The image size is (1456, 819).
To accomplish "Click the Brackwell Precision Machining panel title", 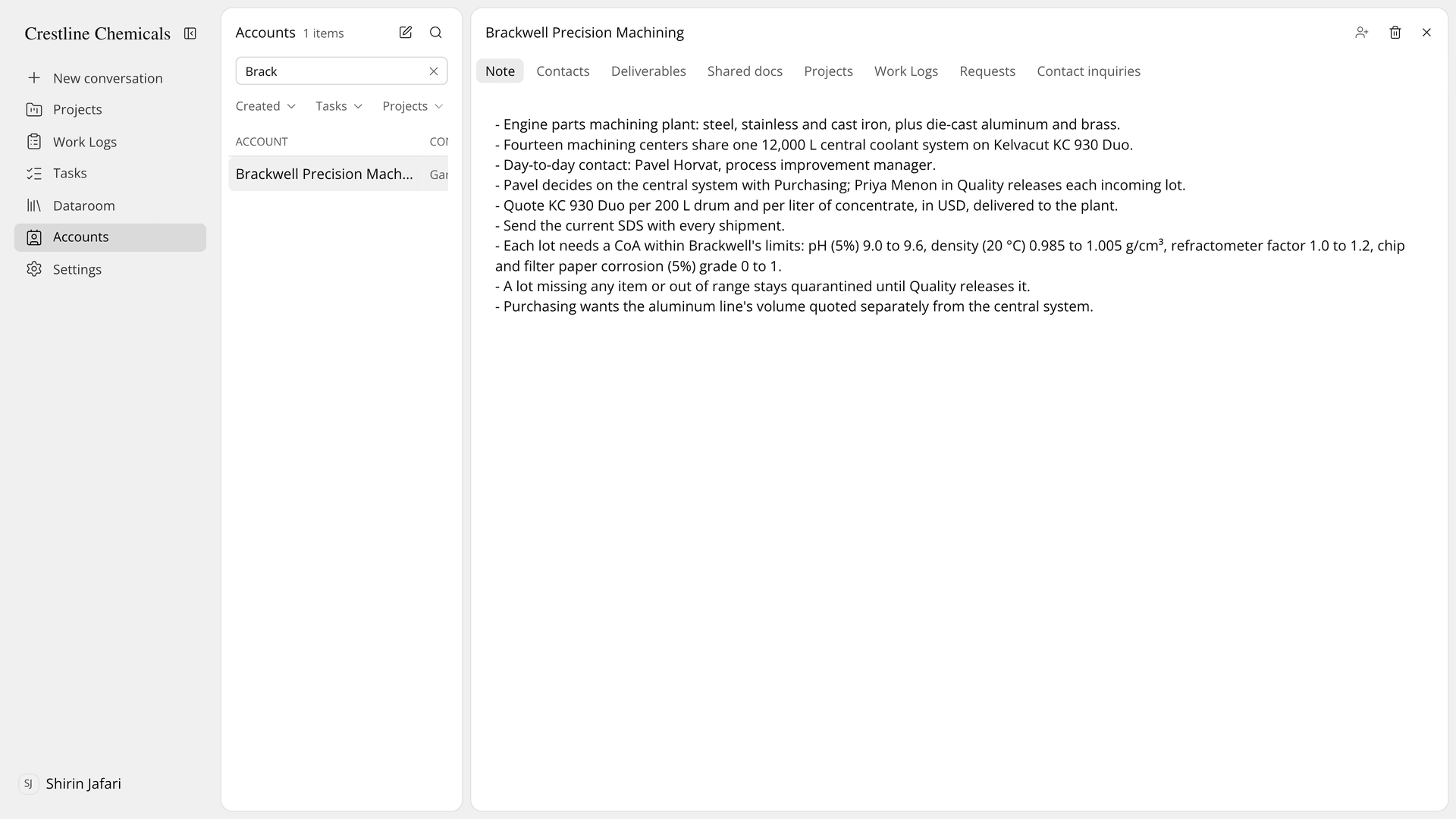I will coord(585,33).
